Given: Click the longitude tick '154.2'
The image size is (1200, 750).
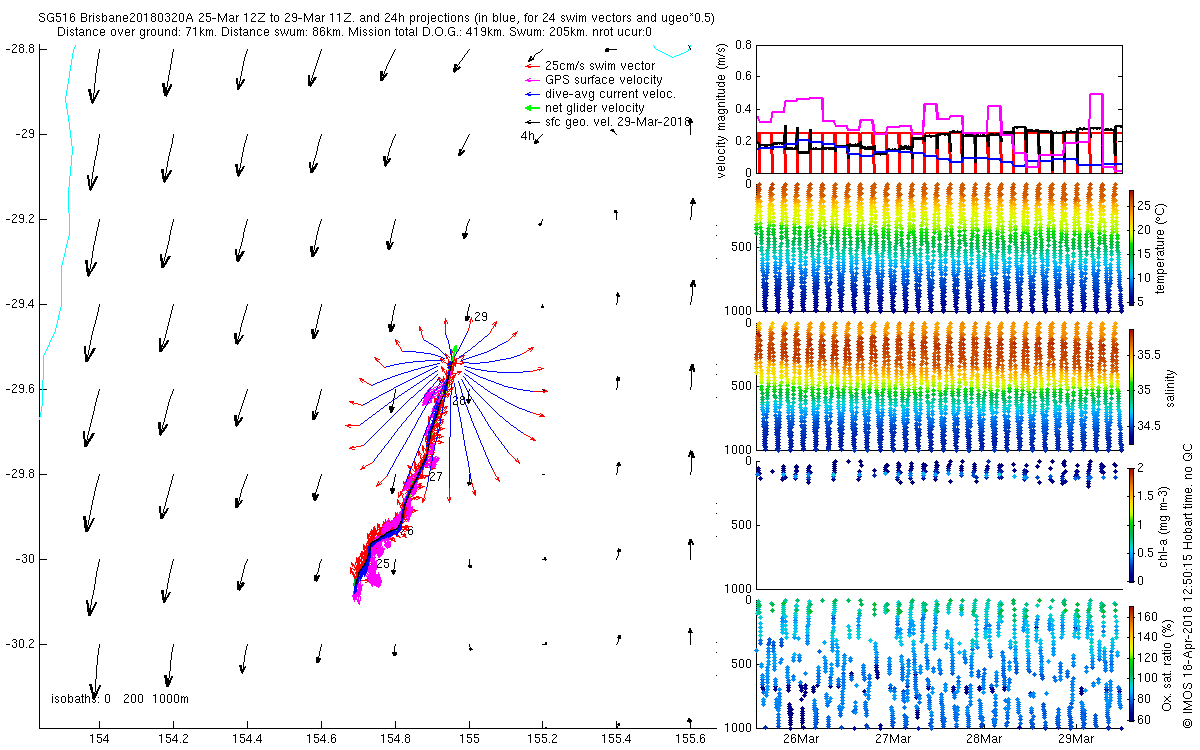Looking at the screenshot, I should click(173, 738).
